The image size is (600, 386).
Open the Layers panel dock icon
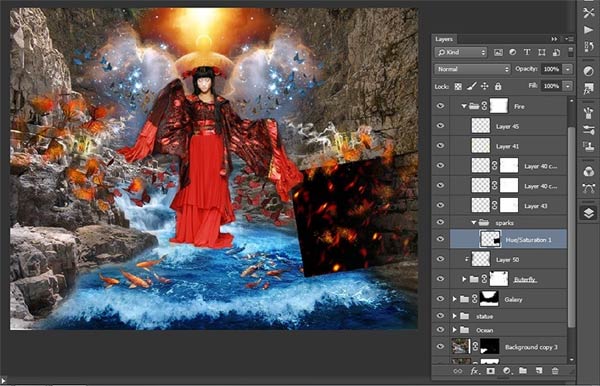[589, 213]
